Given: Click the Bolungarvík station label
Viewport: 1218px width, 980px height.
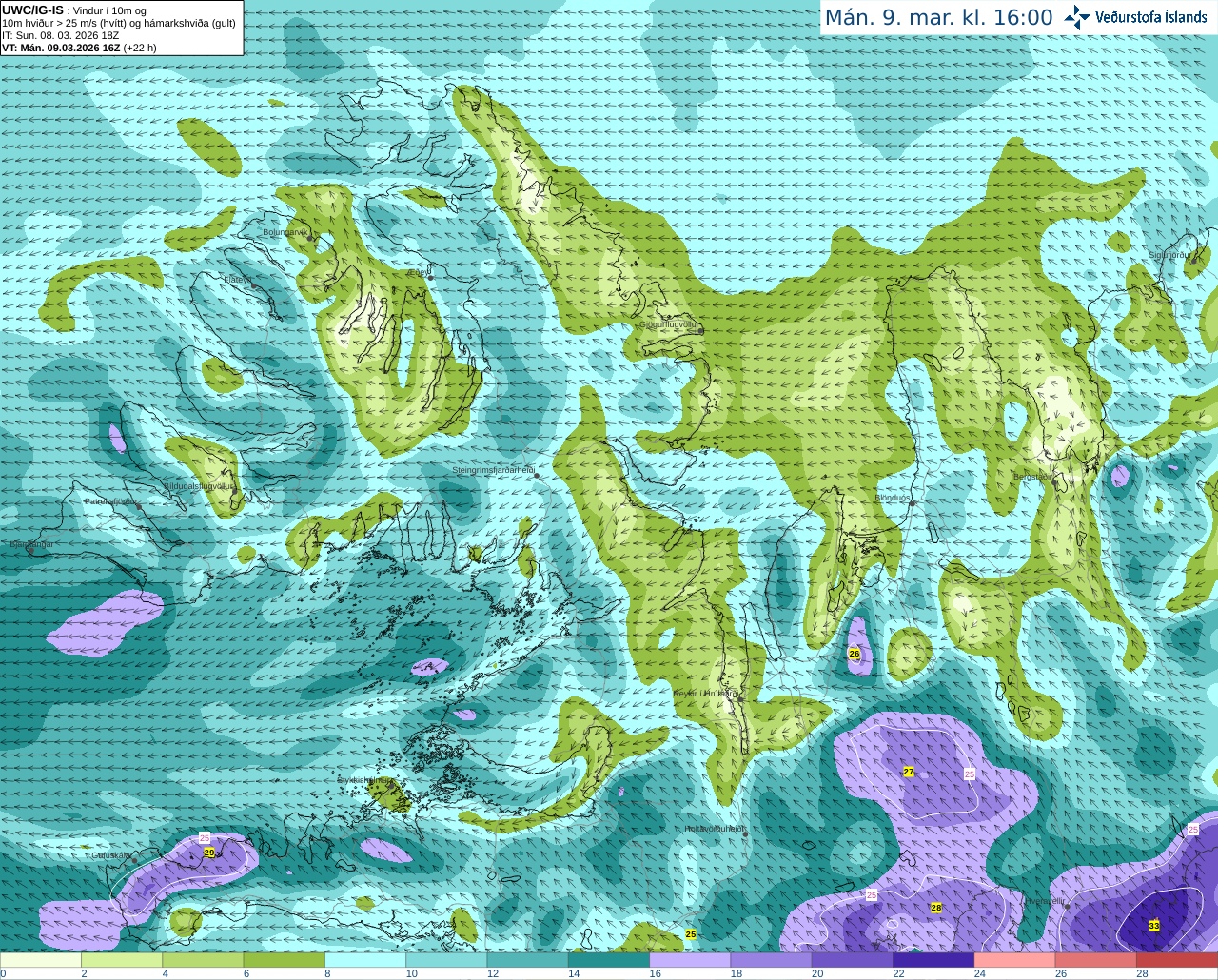Looking at the screenshot, I should tap(285, 231).
